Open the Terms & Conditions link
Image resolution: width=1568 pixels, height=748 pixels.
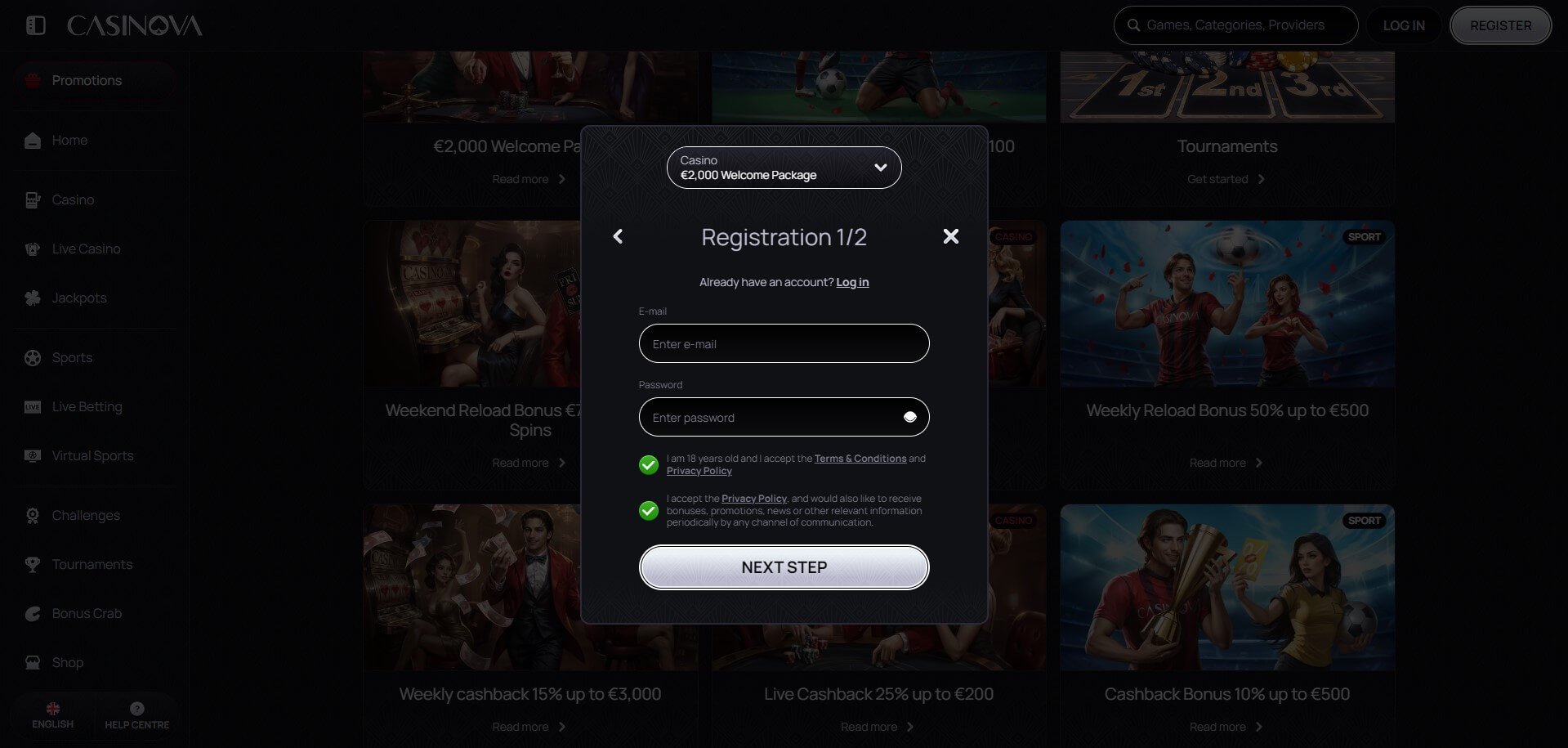[860, 459]
